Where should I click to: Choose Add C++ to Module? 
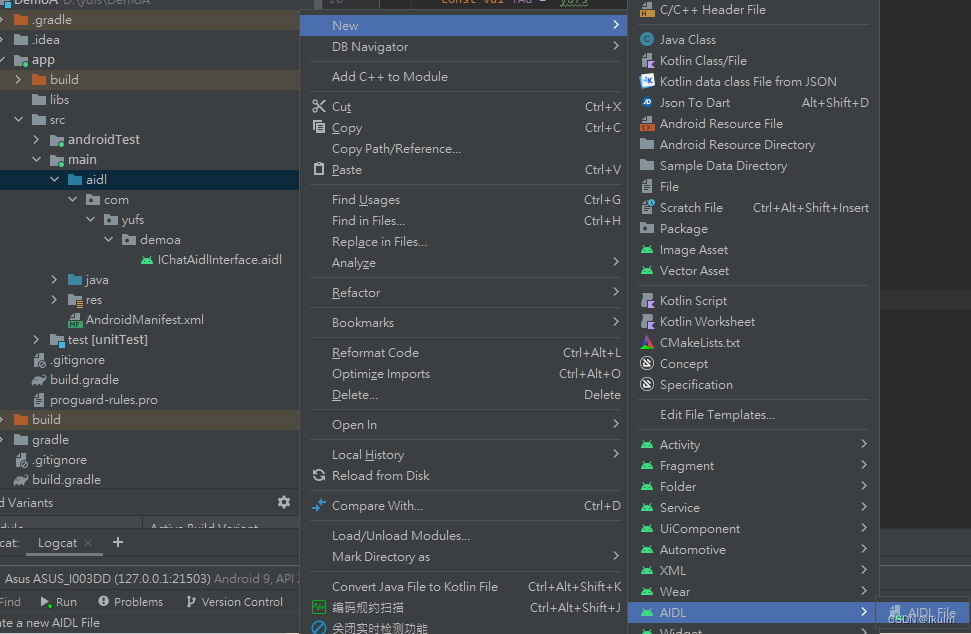pos(463,77)
